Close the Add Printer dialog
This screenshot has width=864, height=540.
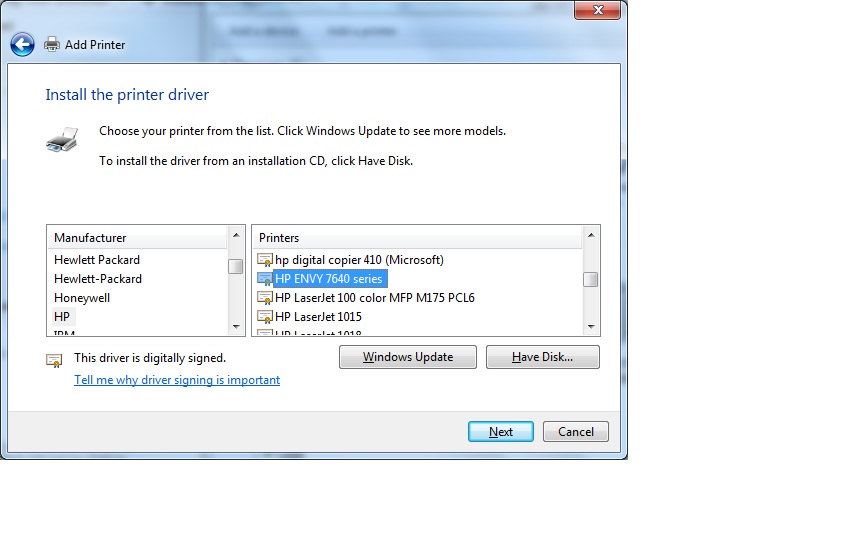coord(597,10)
